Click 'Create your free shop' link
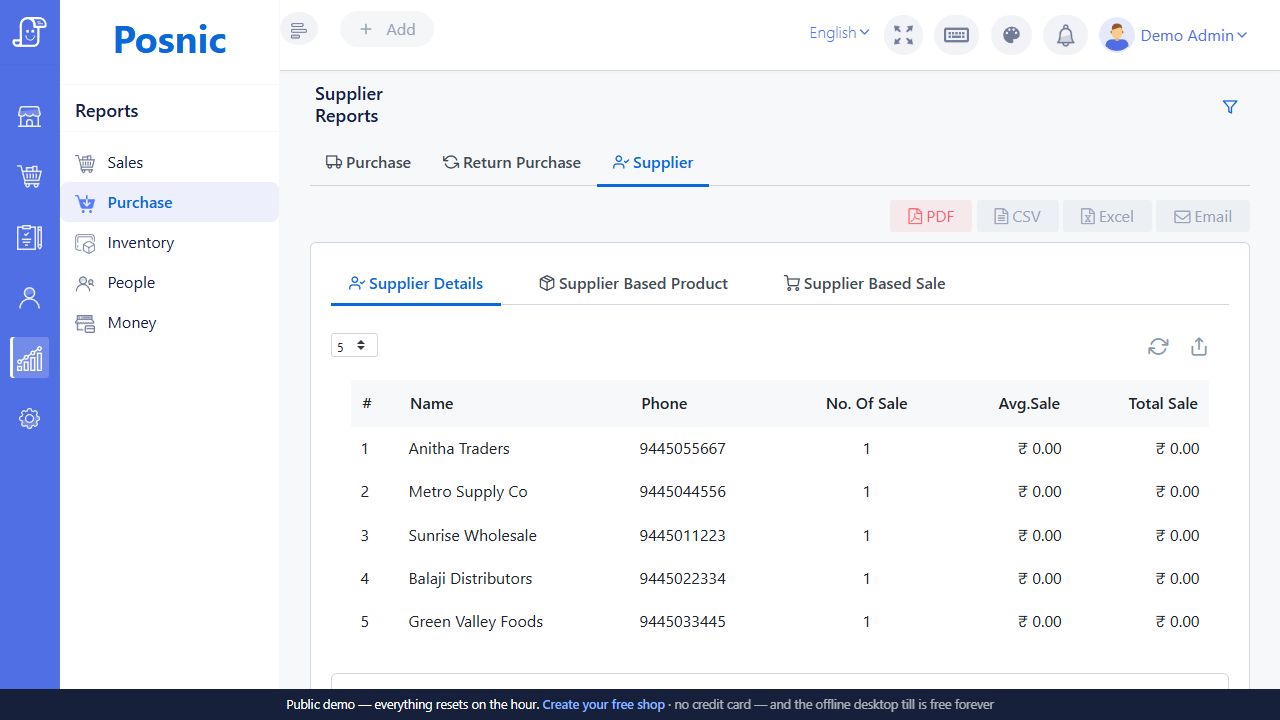This screenshot has width=1280, height=720. click(x=604, y=704)
